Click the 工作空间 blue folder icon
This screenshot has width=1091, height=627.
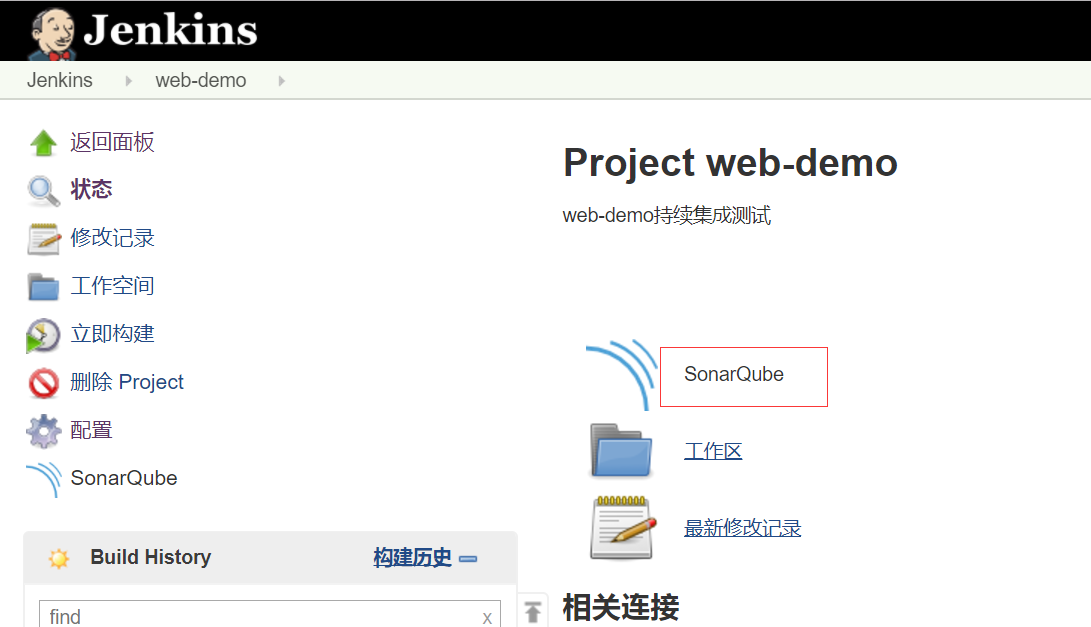[x=42, y=286]
